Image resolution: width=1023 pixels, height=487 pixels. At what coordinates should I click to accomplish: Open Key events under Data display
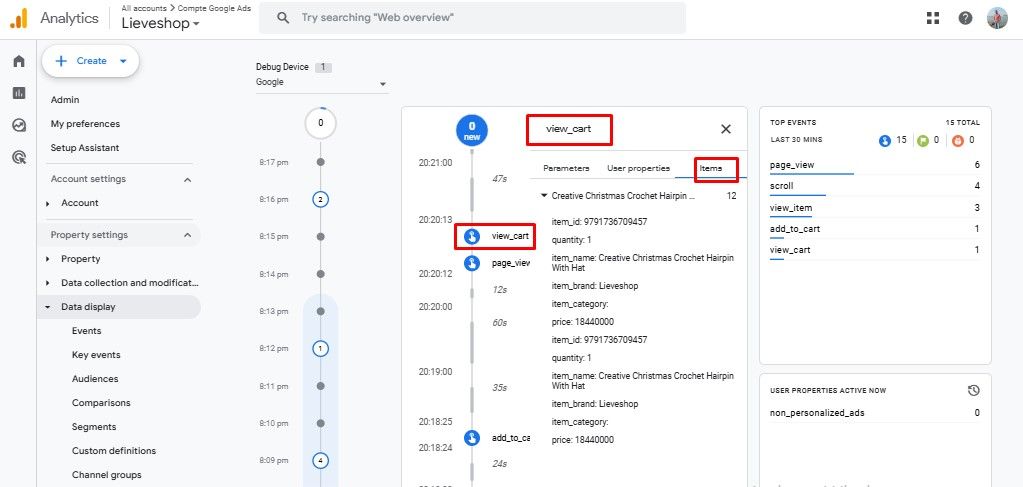(x=96, y=355)
